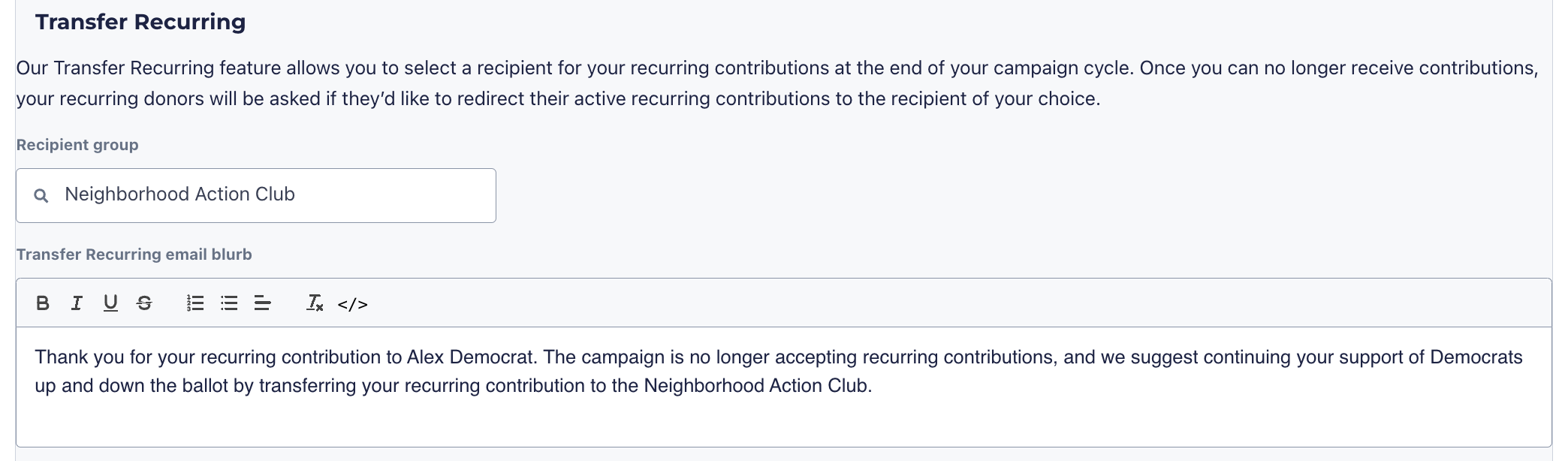This screenshot has height=461, width=1568.
Task: Click the 'Recipient group' label
Action: click(77, 145)
